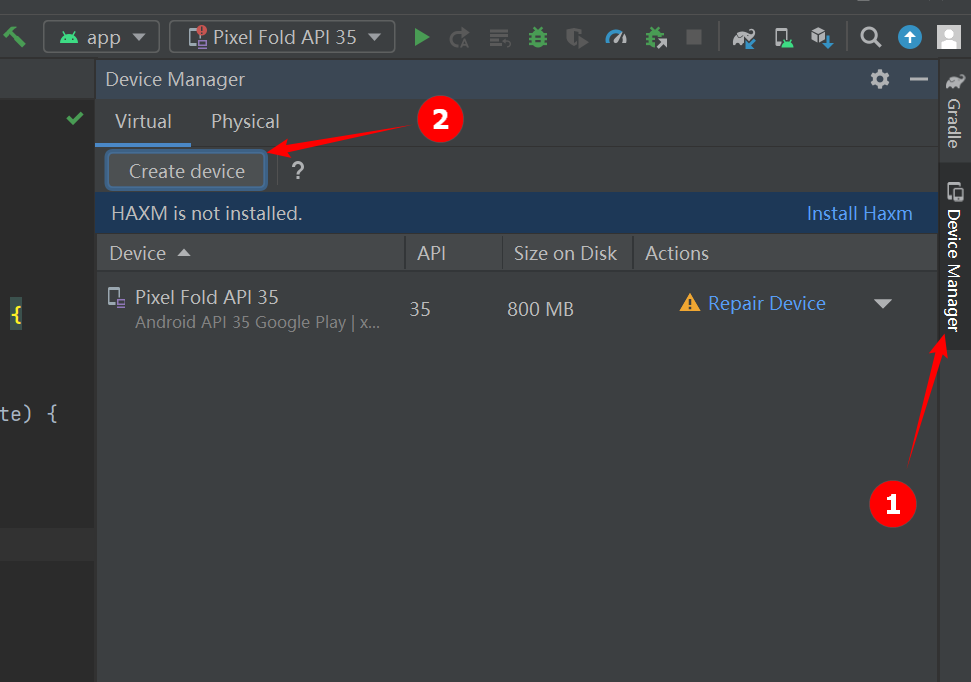Open Device Manager toolbar icon
The height and width of the screenshot is (682, 971).
[x=784, y=38]
